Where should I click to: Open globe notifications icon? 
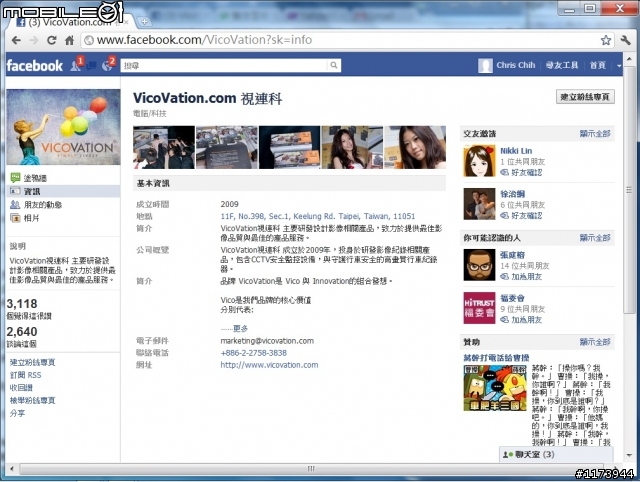pos(108,65)
